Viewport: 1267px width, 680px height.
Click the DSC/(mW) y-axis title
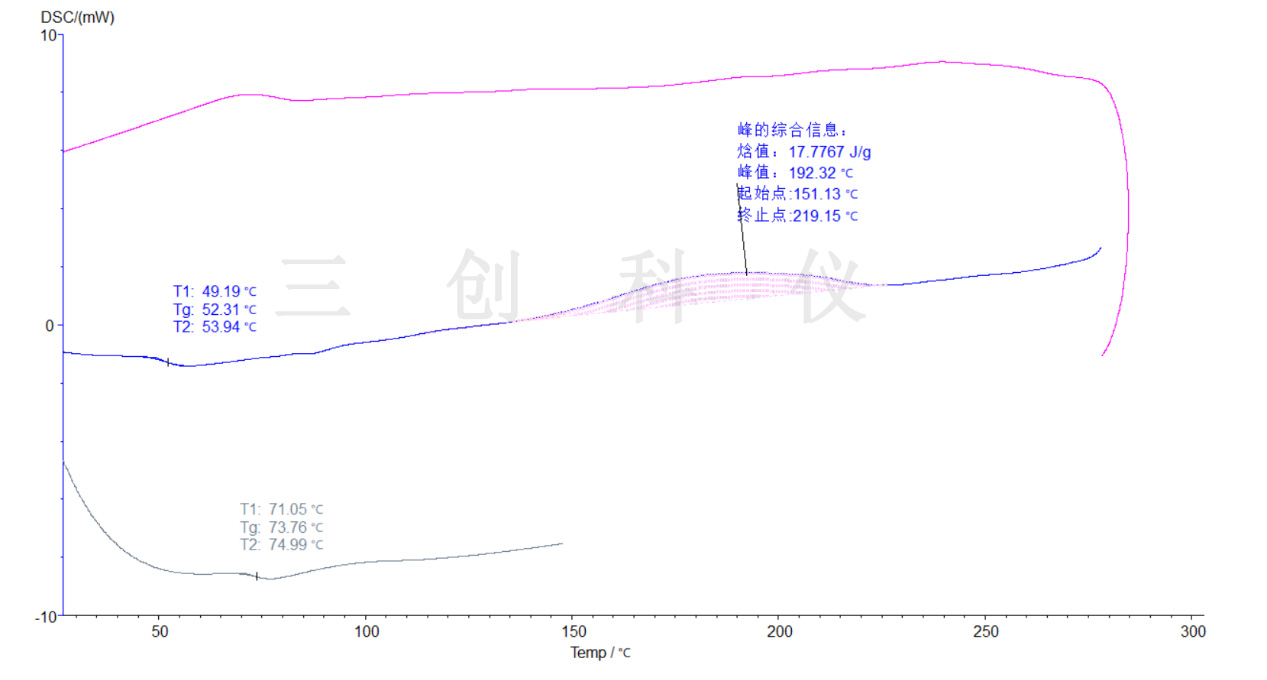pyautogui.click(x=77, y=17)
